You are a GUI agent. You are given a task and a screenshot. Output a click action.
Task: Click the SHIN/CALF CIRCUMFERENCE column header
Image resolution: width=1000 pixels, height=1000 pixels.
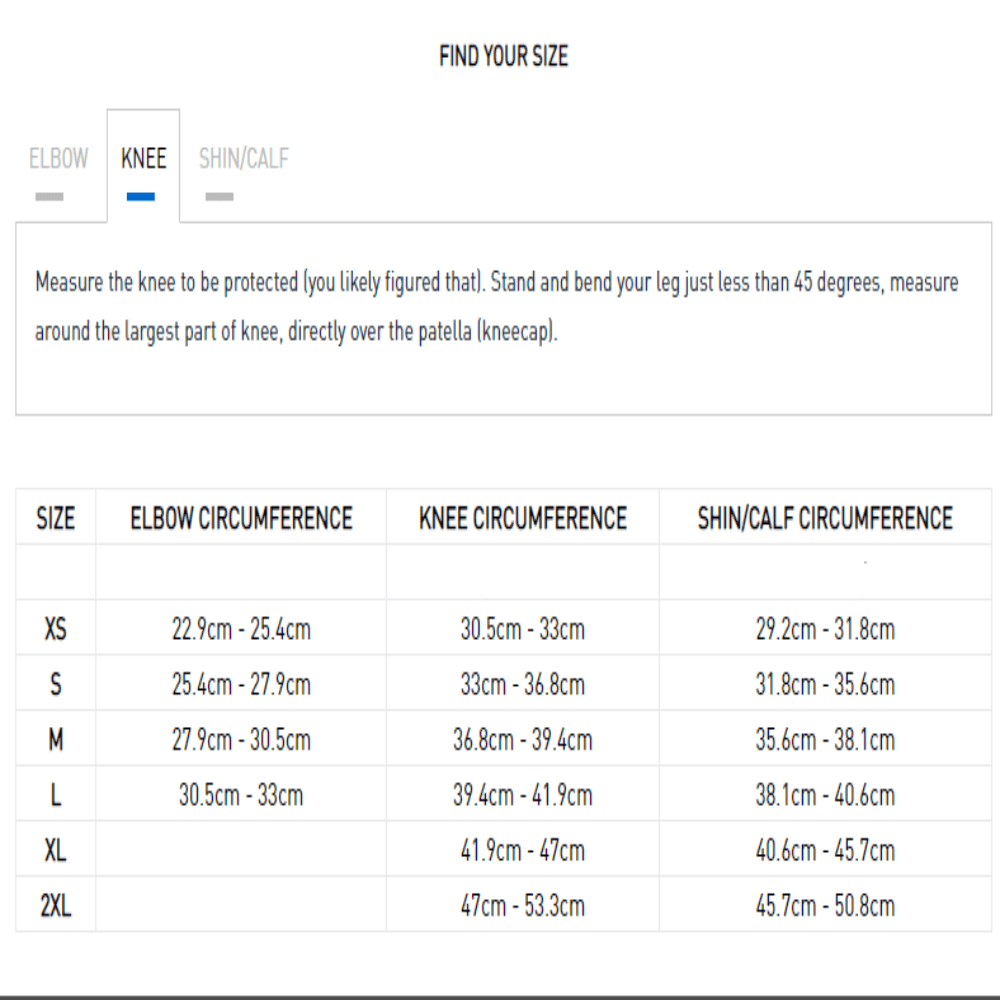point(825,518)
